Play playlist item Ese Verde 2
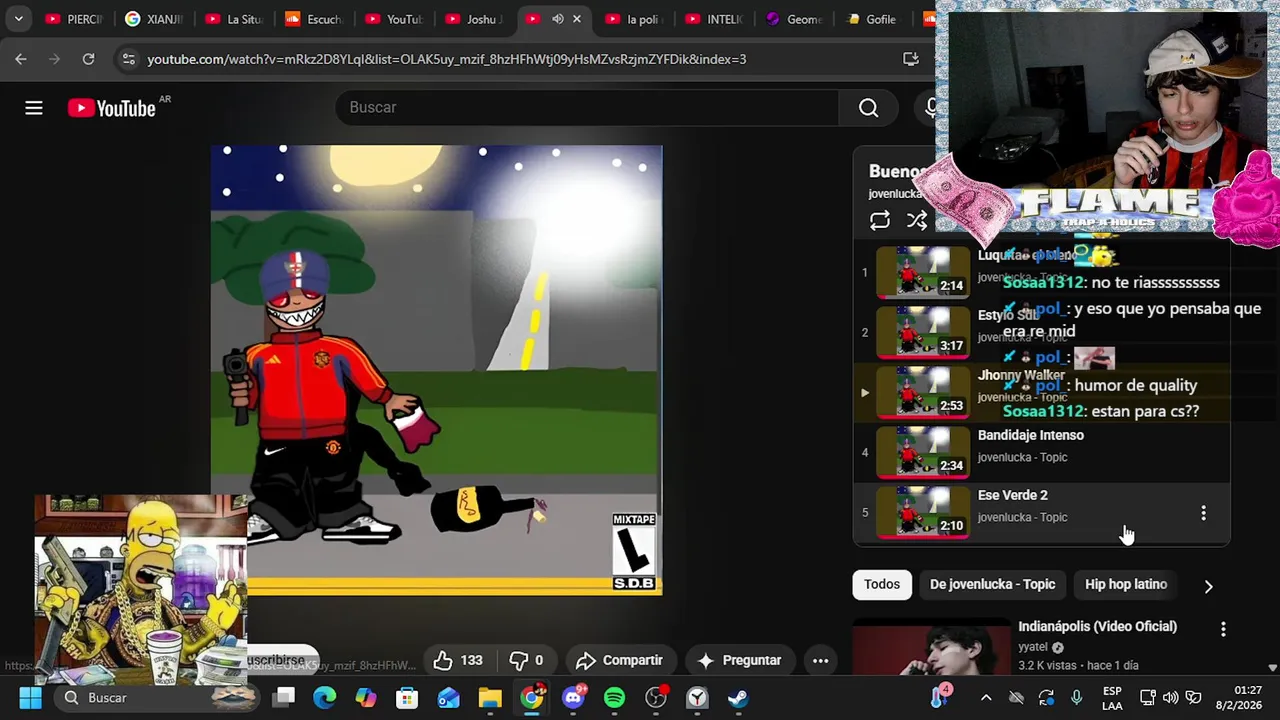 (x=1013, y=495)
